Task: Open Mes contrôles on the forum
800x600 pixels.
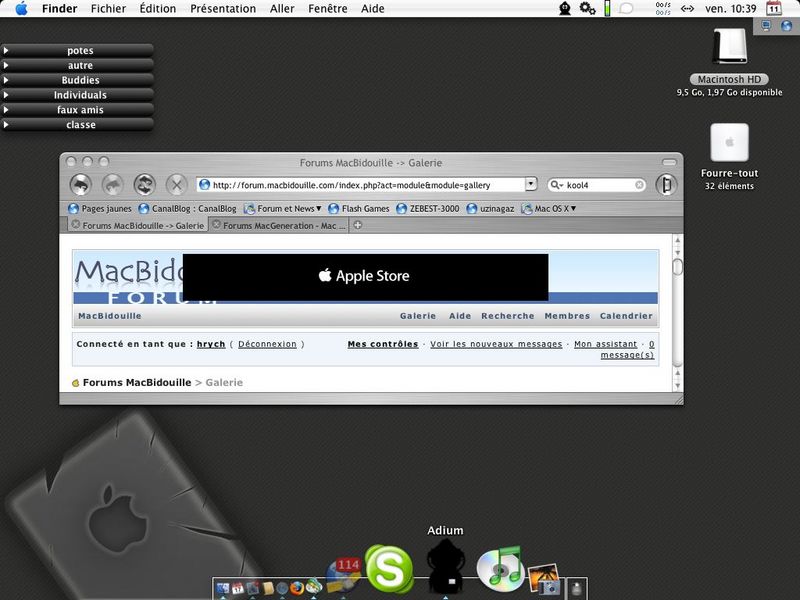Action: coord(383,344)
